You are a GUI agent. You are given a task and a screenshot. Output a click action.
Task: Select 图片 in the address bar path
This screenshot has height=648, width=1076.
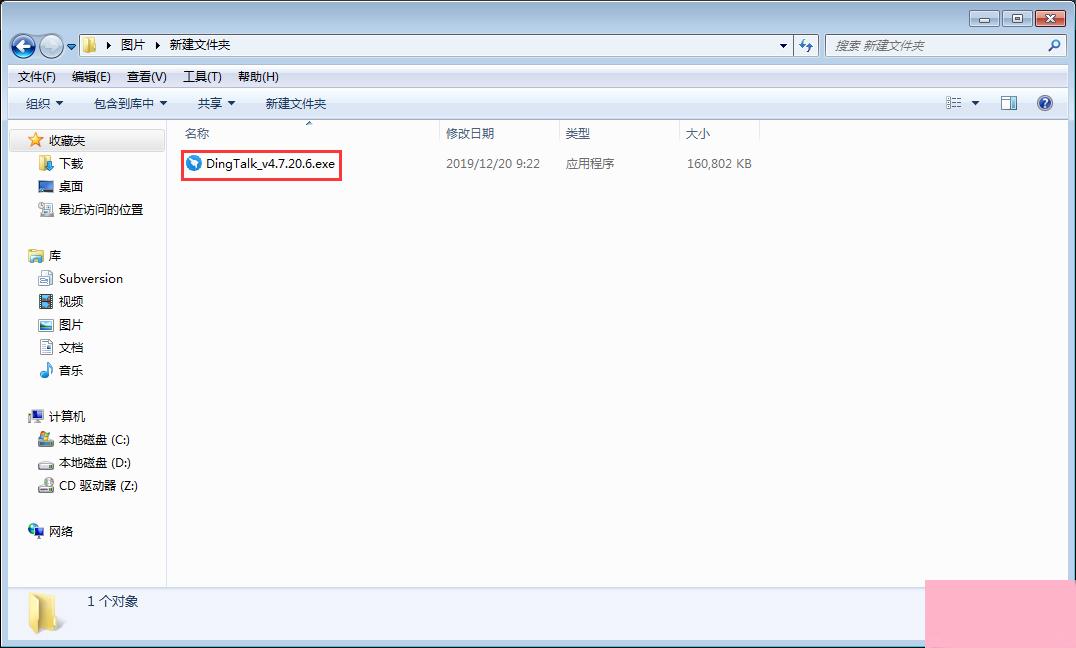132,45
